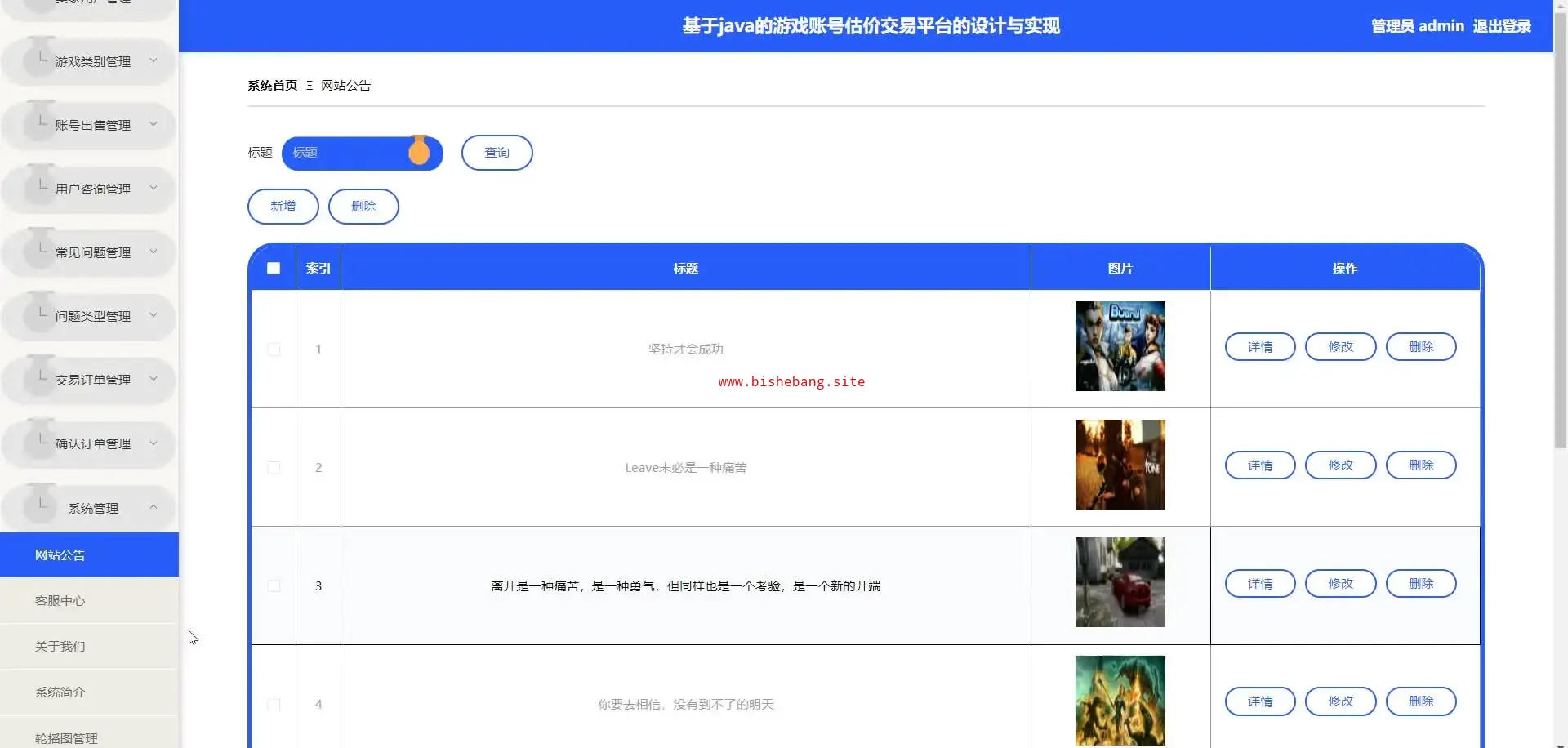This screenshot has height=748, width=1568.
Task: Click the 图片 column header
Action: point(1120,269)
